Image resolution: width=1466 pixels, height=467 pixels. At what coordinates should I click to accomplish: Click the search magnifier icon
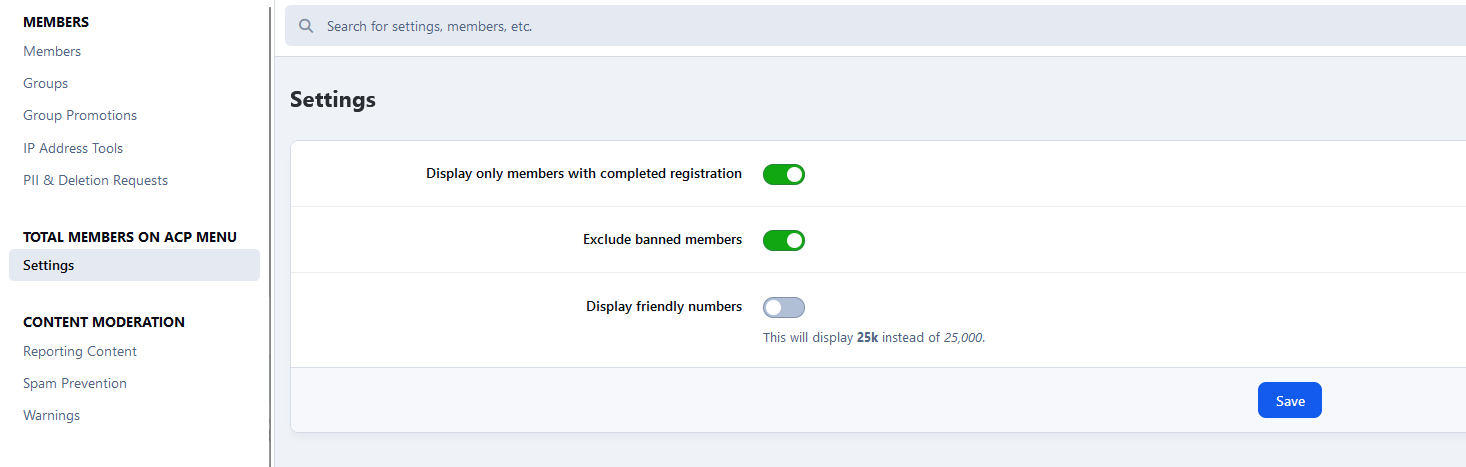pos(306,26)
